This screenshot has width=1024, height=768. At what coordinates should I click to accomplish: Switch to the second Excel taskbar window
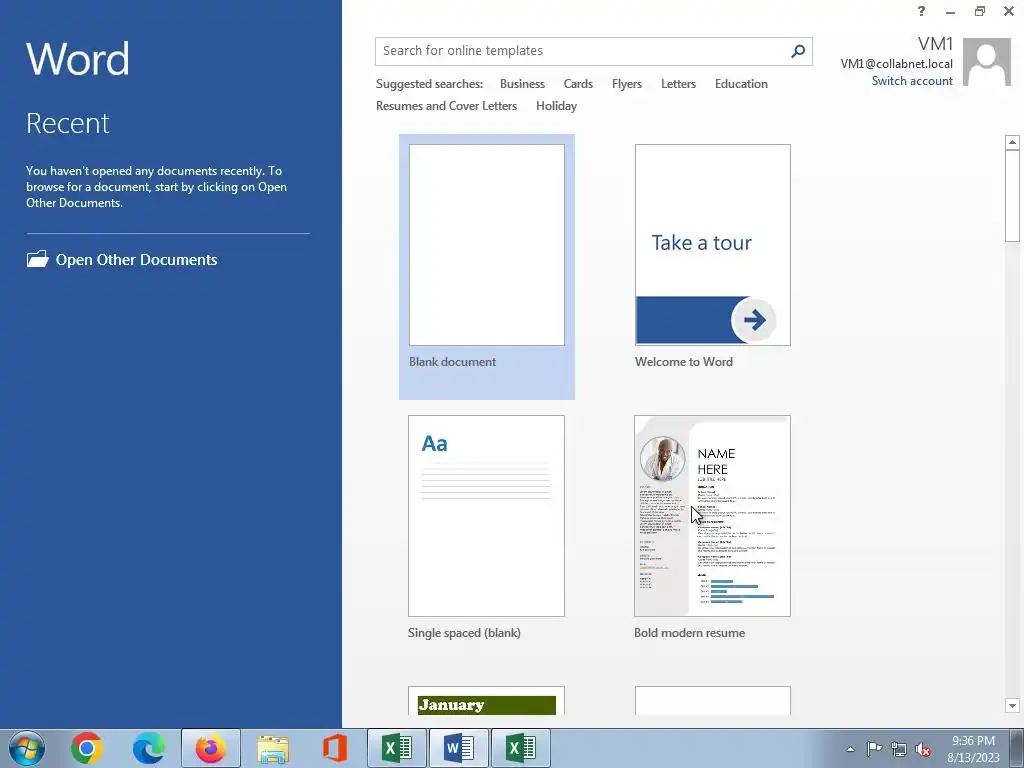click(521, 748)
